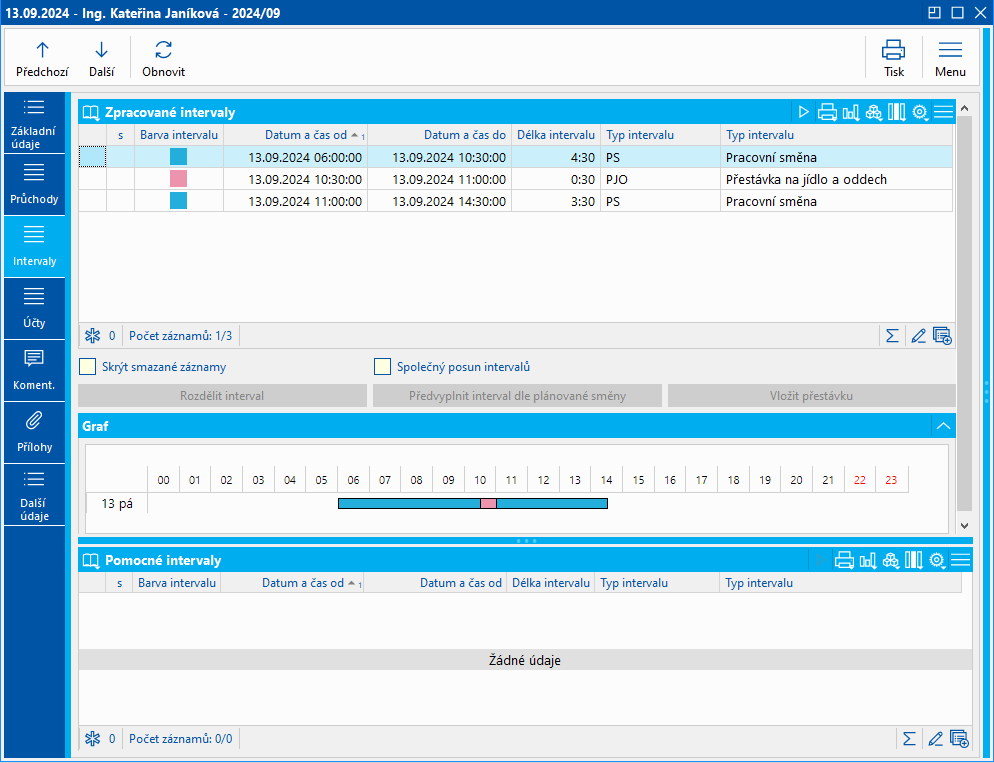Screen dimensions: 994x763
Task: Open the Přílohy sidebar tab
Action: point(34,432)
